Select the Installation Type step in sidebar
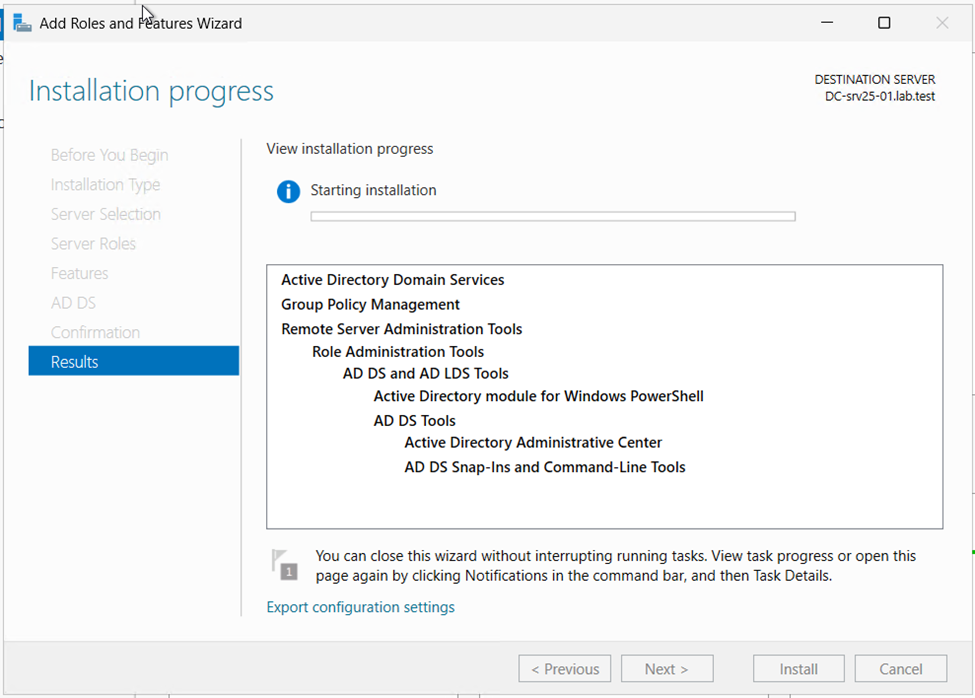975x698 pixels. 106,185
